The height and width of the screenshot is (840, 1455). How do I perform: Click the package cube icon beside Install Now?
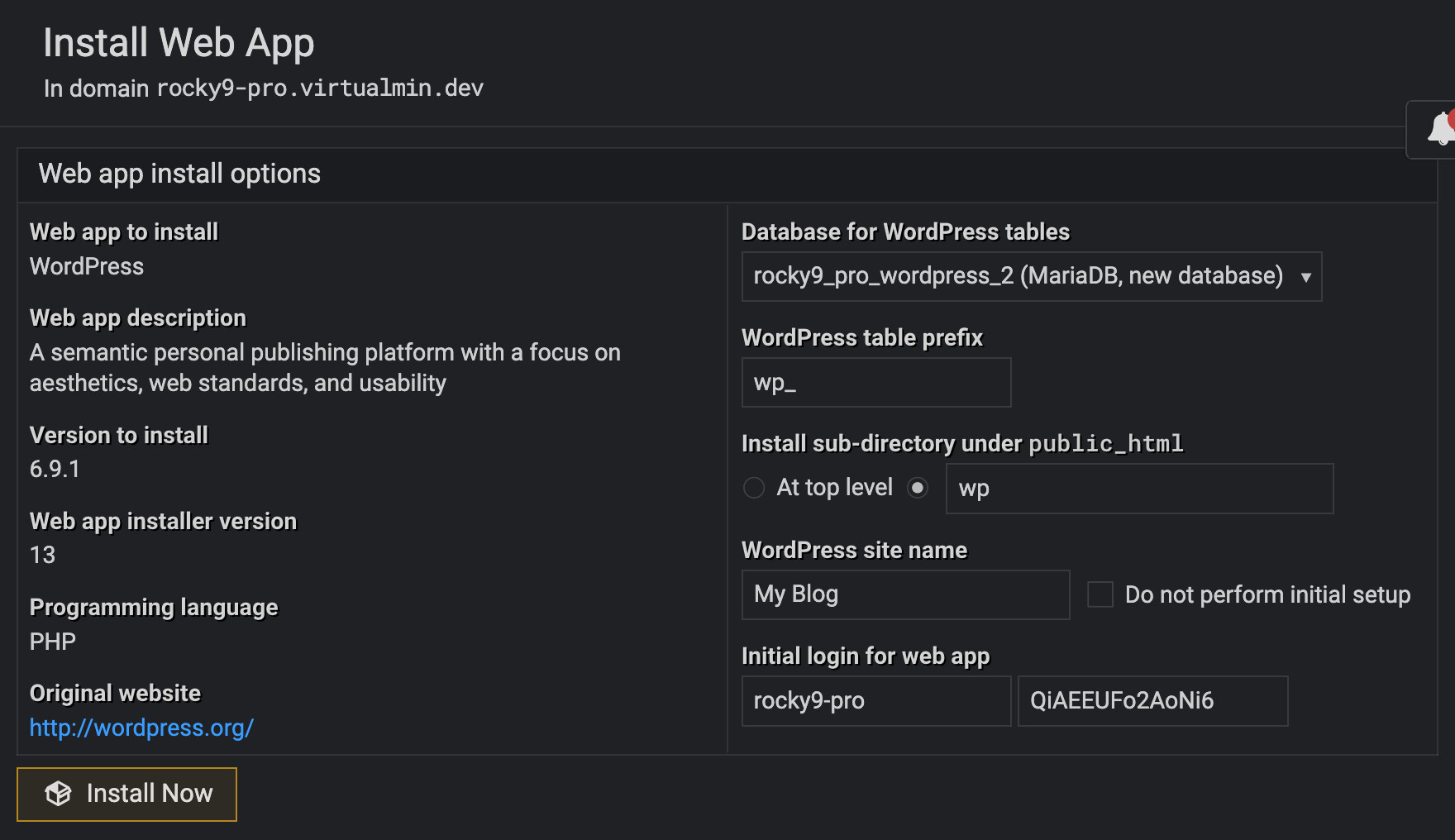(58, 794)
